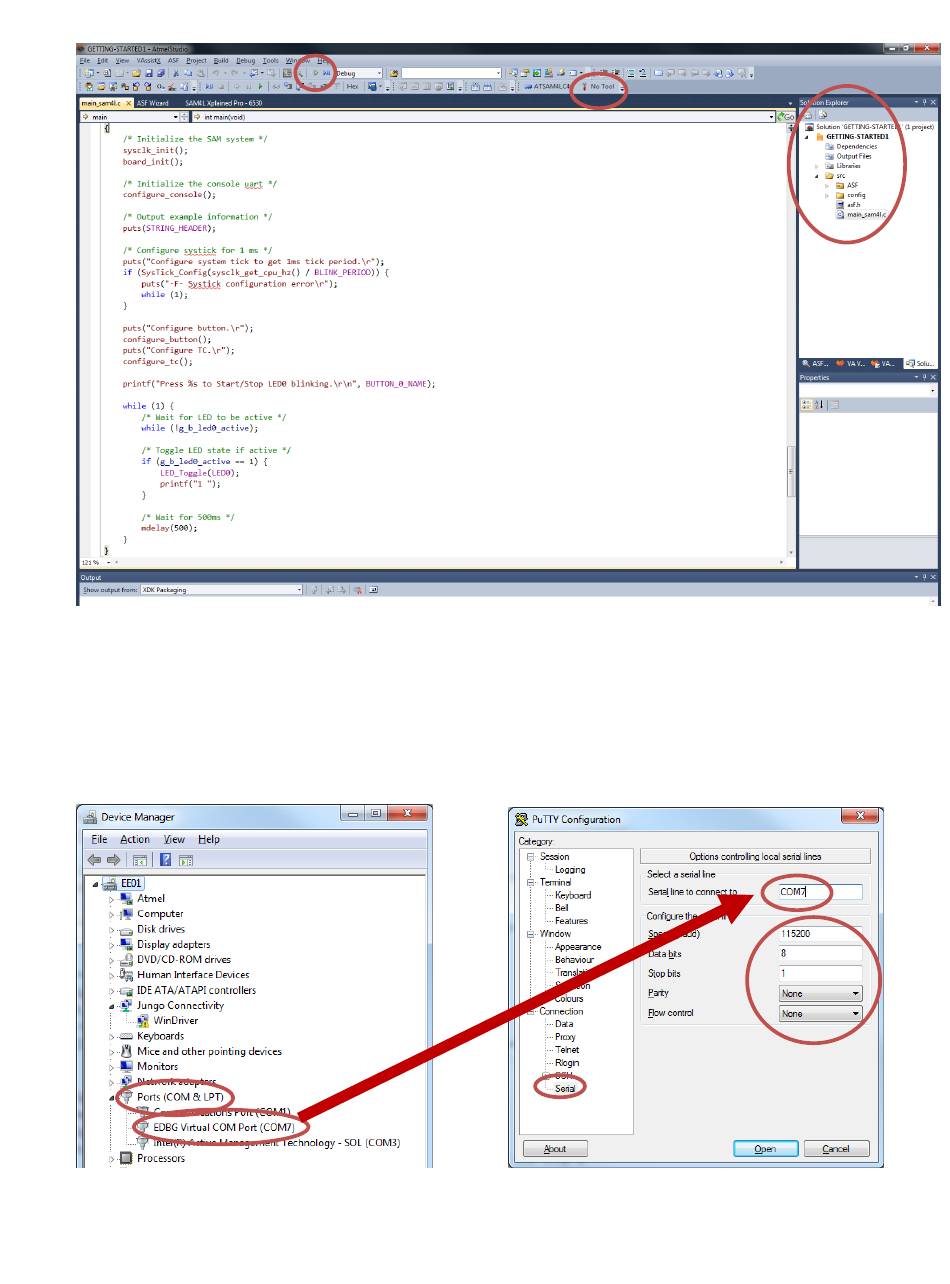Open the Action menu in Device Manager
Image resolution: width=950 pixels, height=1284 pixels.
coord(135,839)
